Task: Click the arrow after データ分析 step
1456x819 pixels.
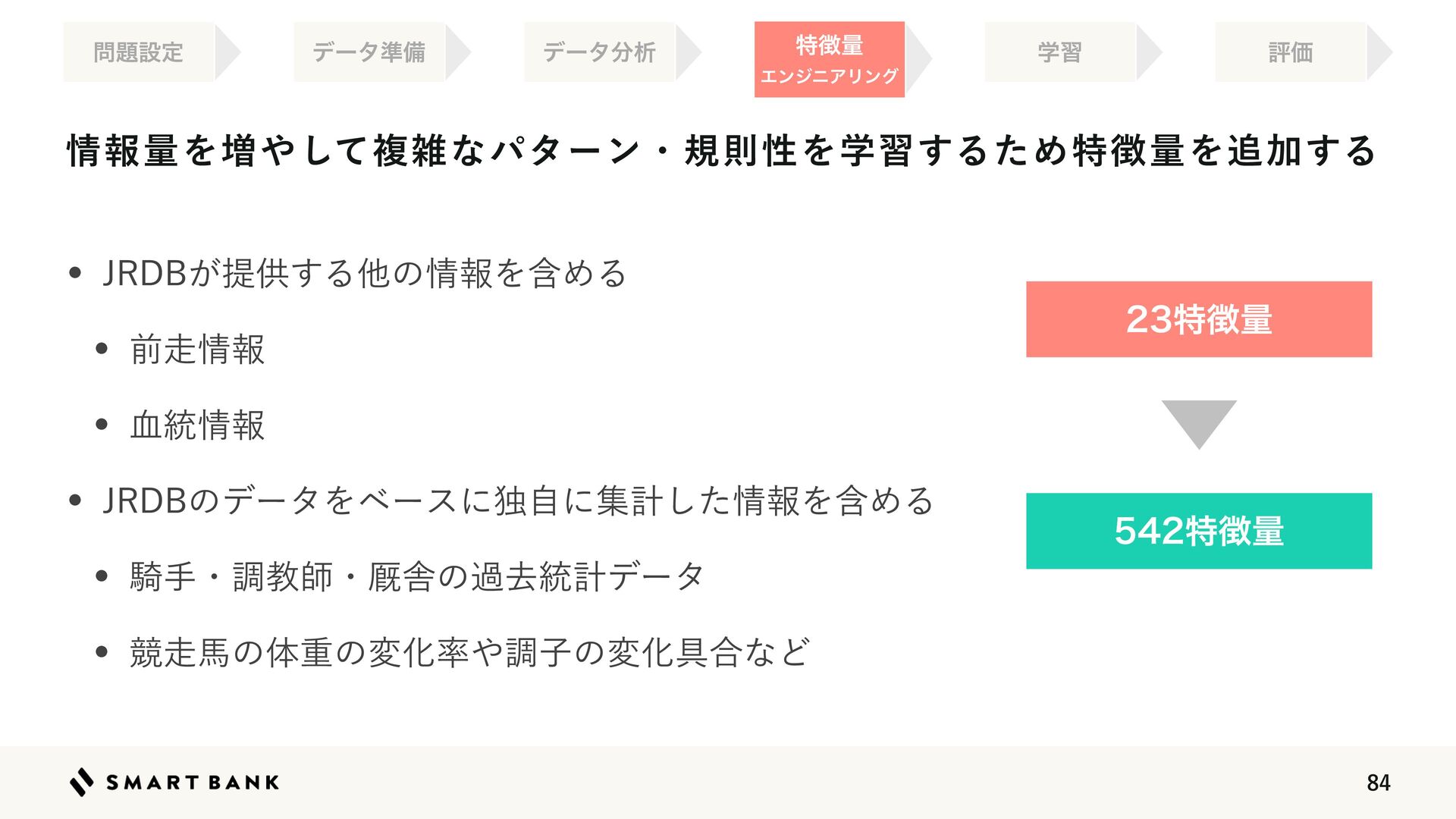Action: (687, 52)
